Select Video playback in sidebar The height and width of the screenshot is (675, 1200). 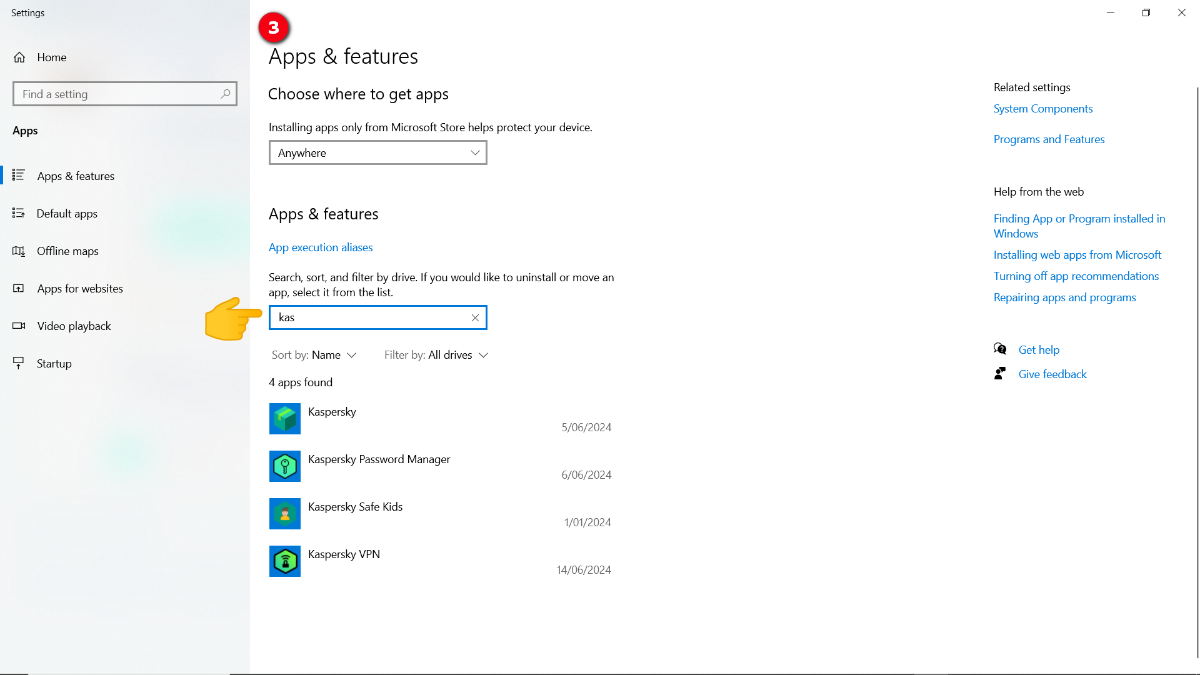(74, 326)
